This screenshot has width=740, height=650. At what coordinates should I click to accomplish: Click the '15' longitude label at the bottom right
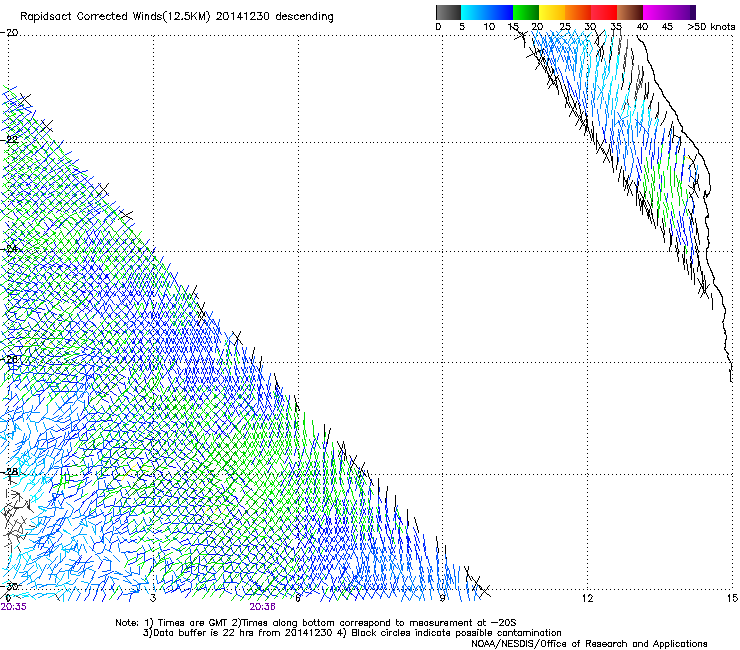click(732, 598)
